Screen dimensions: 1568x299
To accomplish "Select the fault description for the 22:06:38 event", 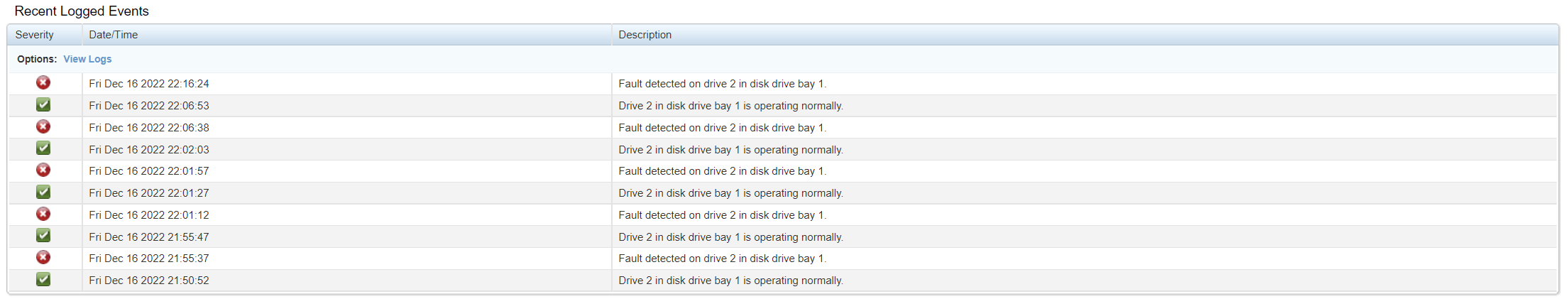I will (722, 128).
